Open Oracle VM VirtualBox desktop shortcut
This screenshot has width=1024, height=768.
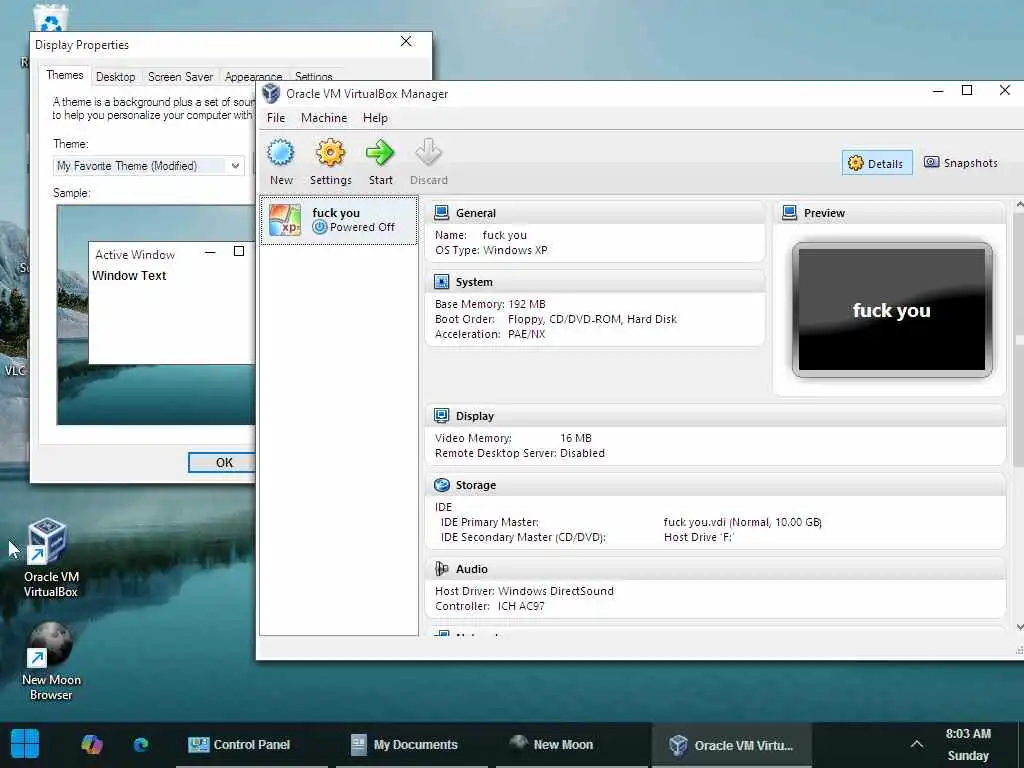coord(50,557)
